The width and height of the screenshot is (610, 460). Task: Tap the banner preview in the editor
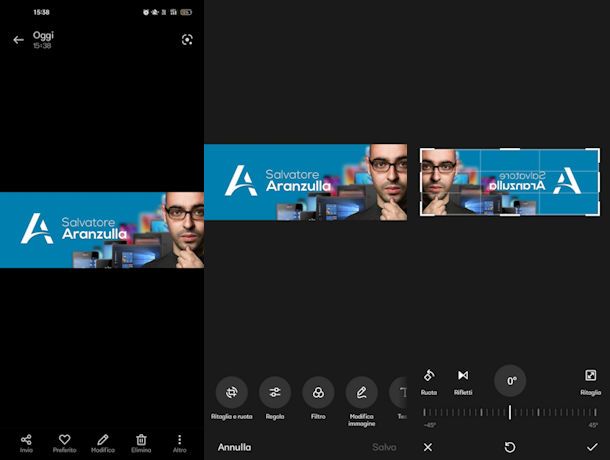tap(306, 182)
